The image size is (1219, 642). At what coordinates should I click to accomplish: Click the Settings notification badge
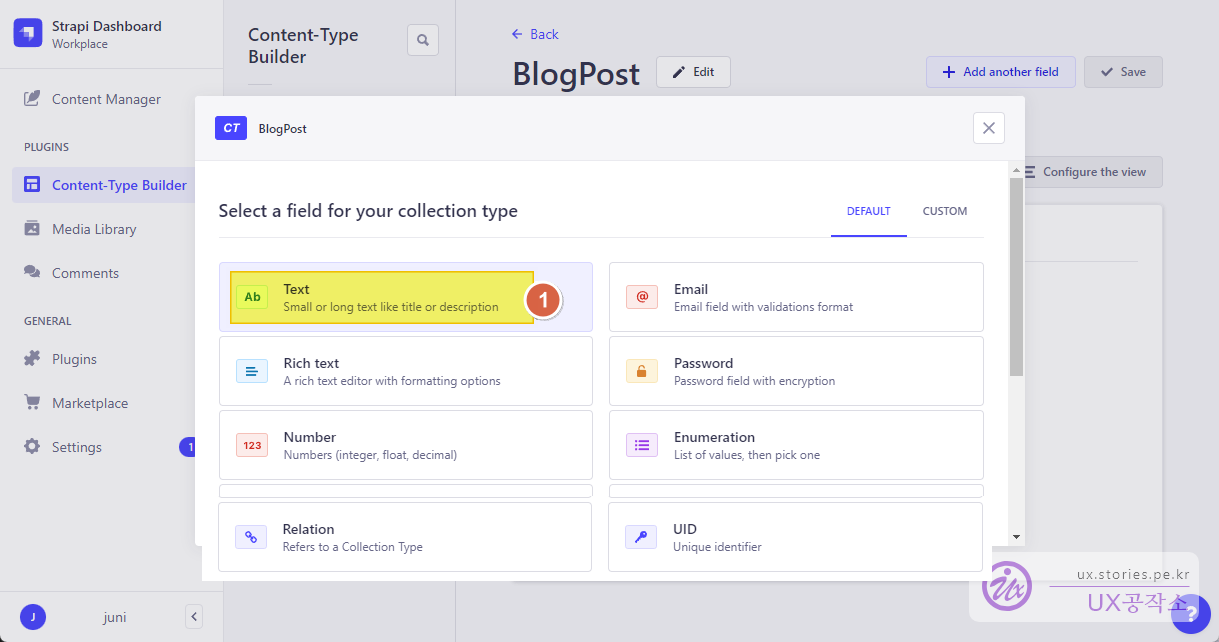(188, 447)
